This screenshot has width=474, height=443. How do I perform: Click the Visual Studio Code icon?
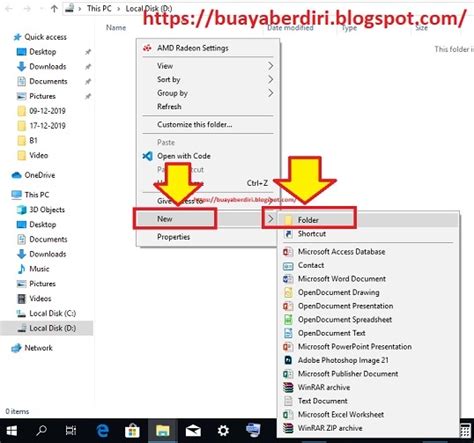pyautogui.click(x=147, y=156)
